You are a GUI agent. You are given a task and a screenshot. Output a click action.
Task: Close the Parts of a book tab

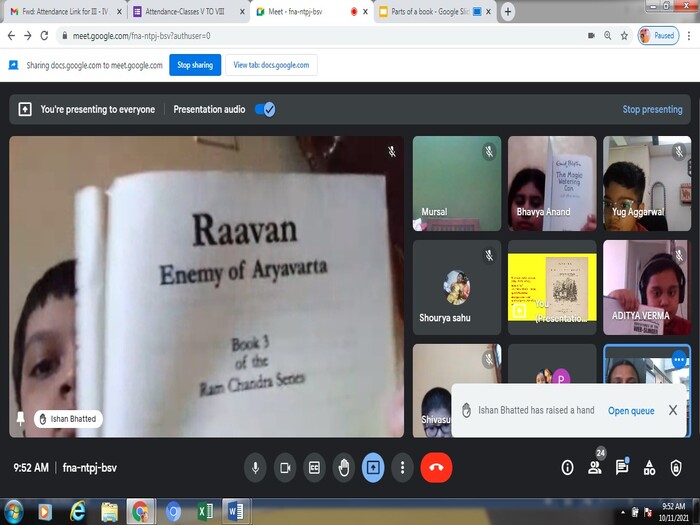coord(488,12)
